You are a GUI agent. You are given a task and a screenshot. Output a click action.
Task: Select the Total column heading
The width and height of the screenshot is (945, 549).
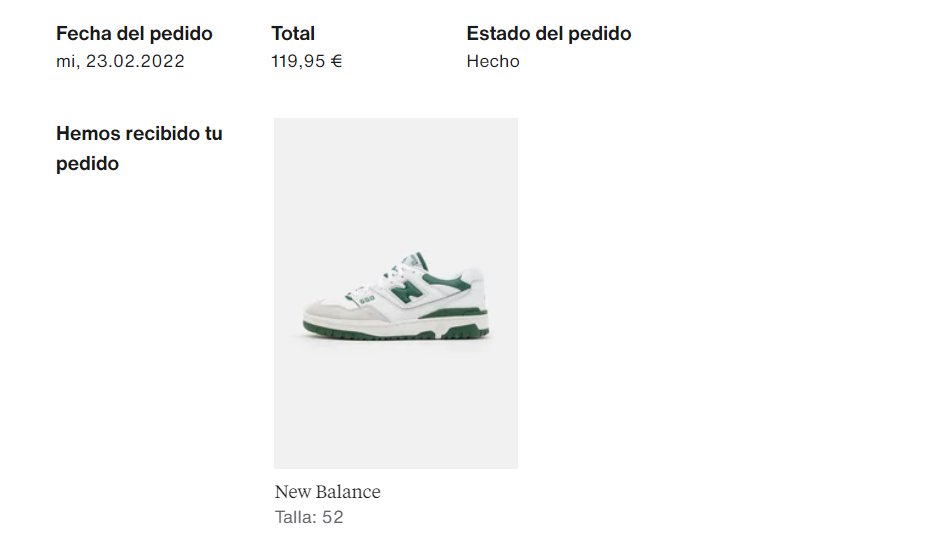pos(293,33)
